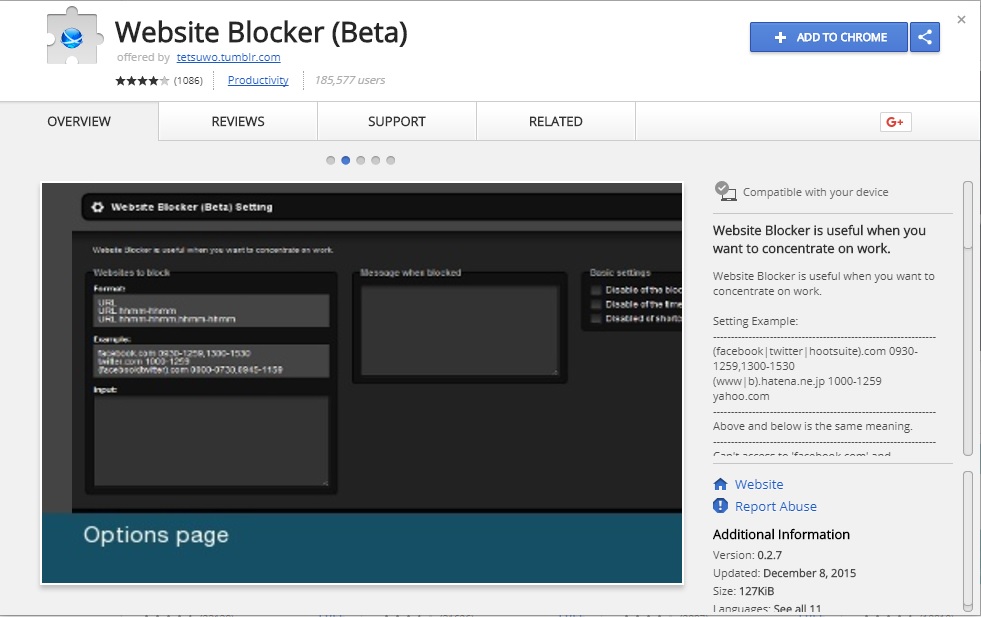
Task: Click the description panel scrollbar
Action: (968, 319)
